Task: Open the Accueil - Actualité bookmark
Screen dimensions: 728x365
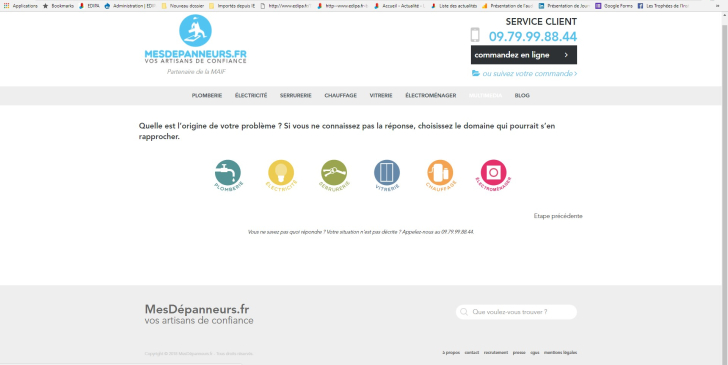Action: pyautogui.click(x=399, y=6)
